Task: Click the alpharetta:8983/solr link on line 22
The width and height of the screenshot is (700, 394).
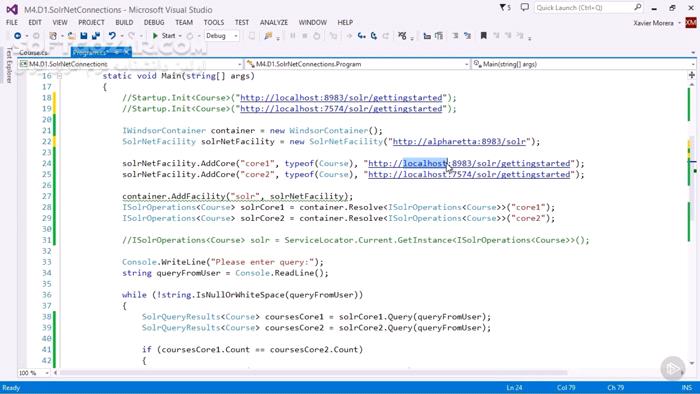Action: 459,142
